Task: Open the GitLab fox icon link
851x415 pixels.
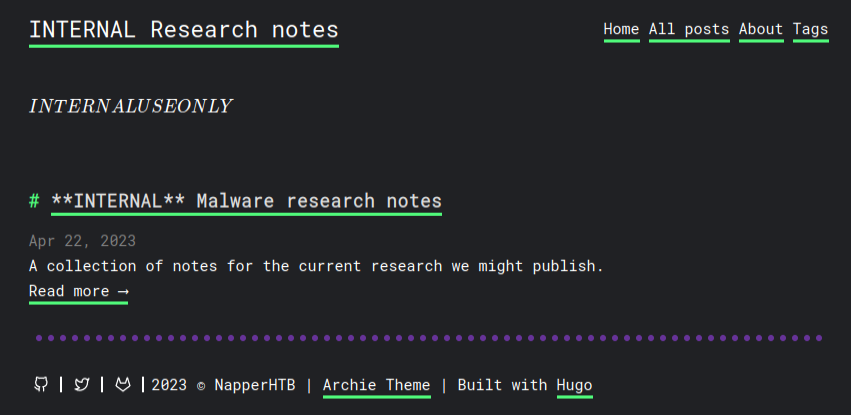Action: pos(123,384)
